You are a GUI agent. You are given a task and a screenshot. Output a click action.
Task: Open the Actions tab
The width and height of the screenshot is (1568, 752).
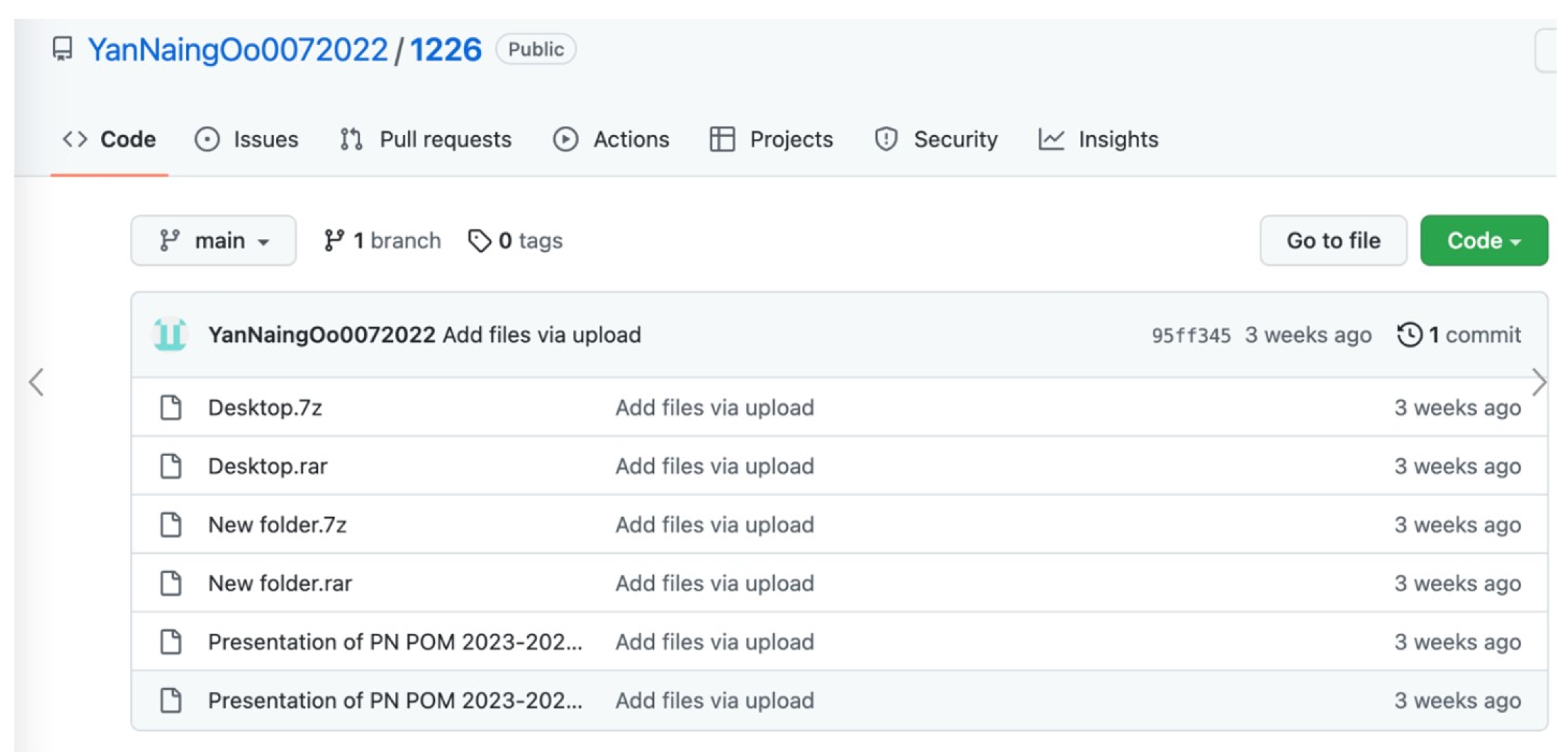point(611,140)
